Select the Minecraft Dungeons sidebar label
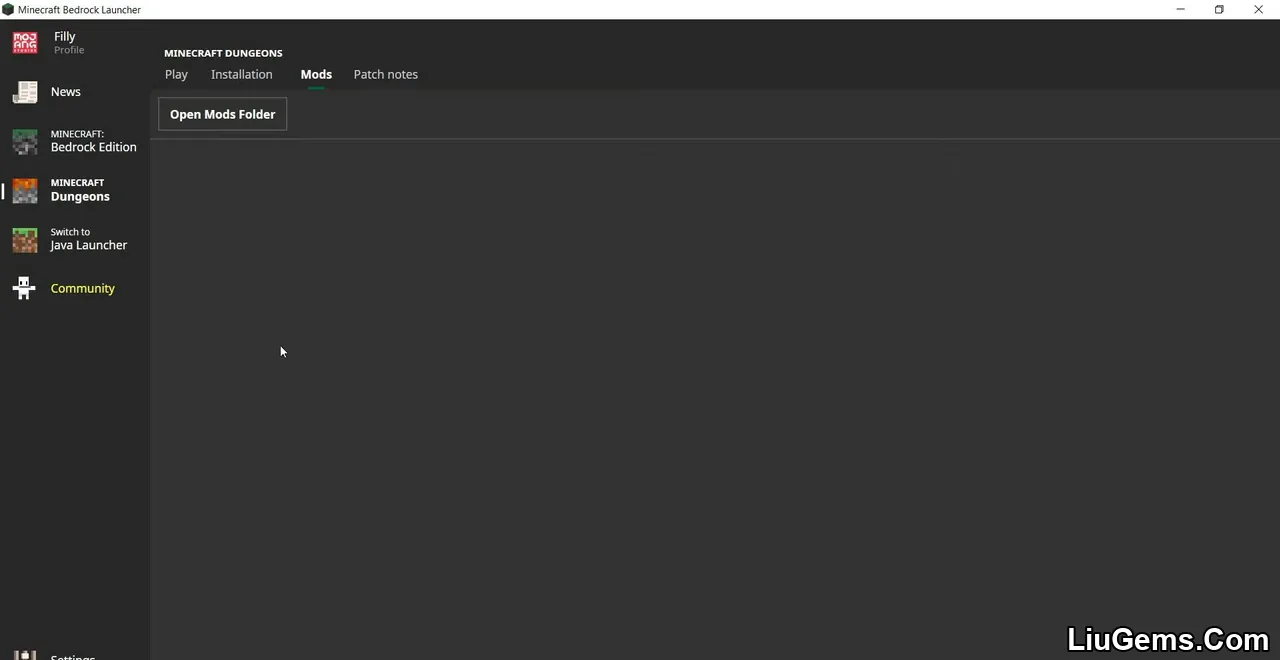This screenshot has height=660, width=1280. click(80, 190)
